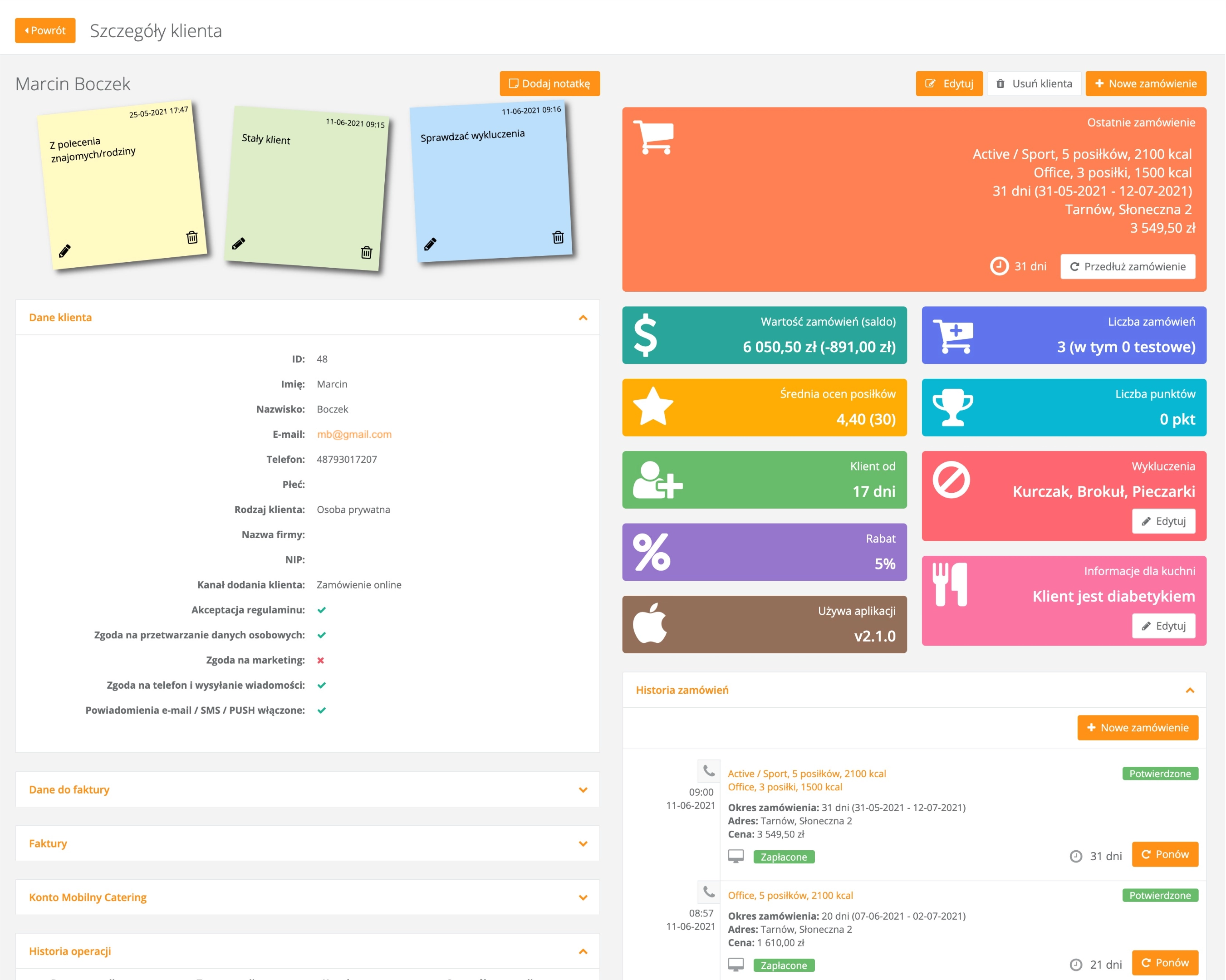Select the yellow 'Z polecenia' sticky note
This screenshot has height=980, width=1226.
coord(122,185)
